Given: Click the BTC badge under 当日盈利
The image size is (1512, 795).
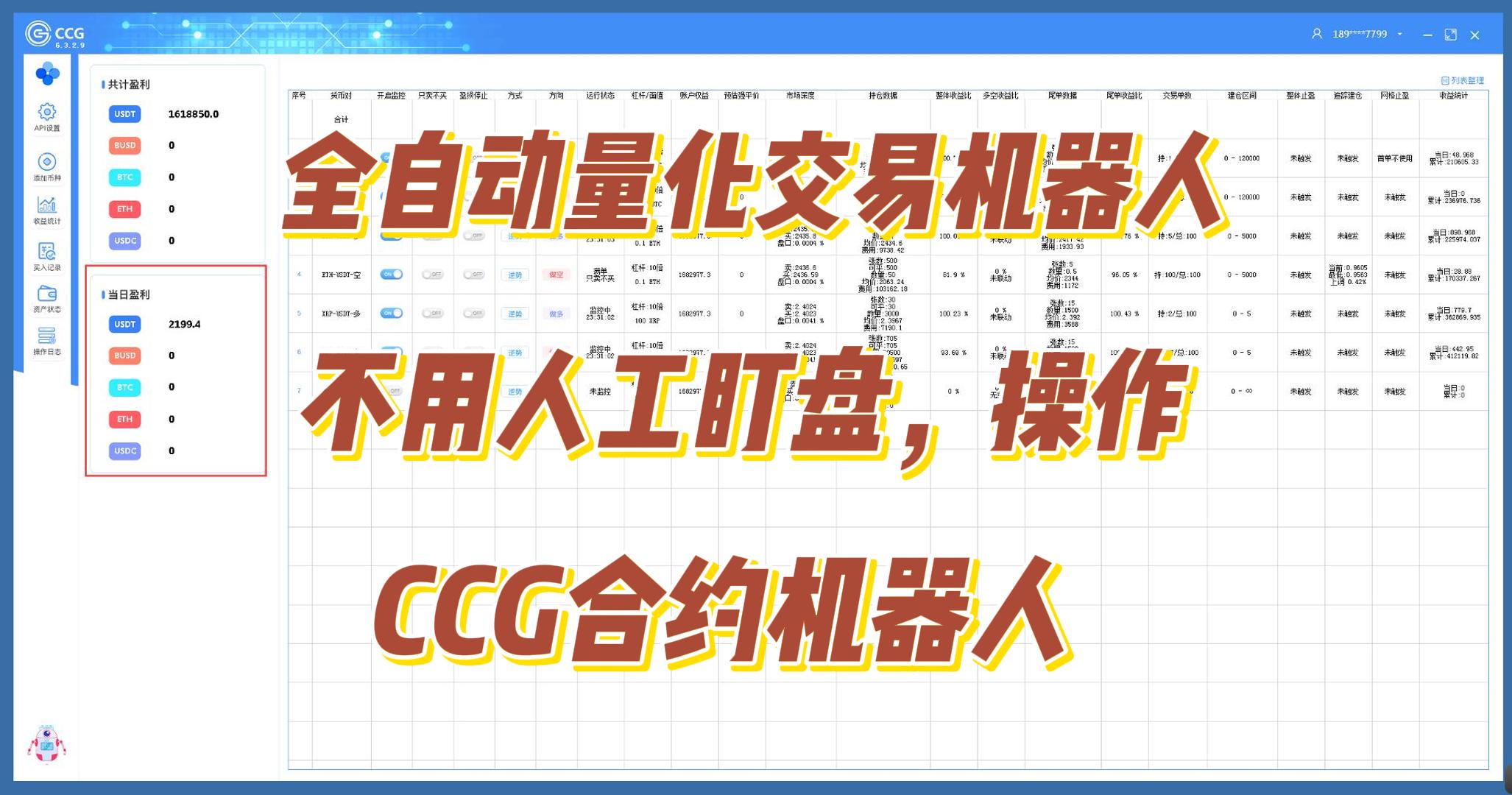Looking at the screenshot, I should click(x=124, y=387).
